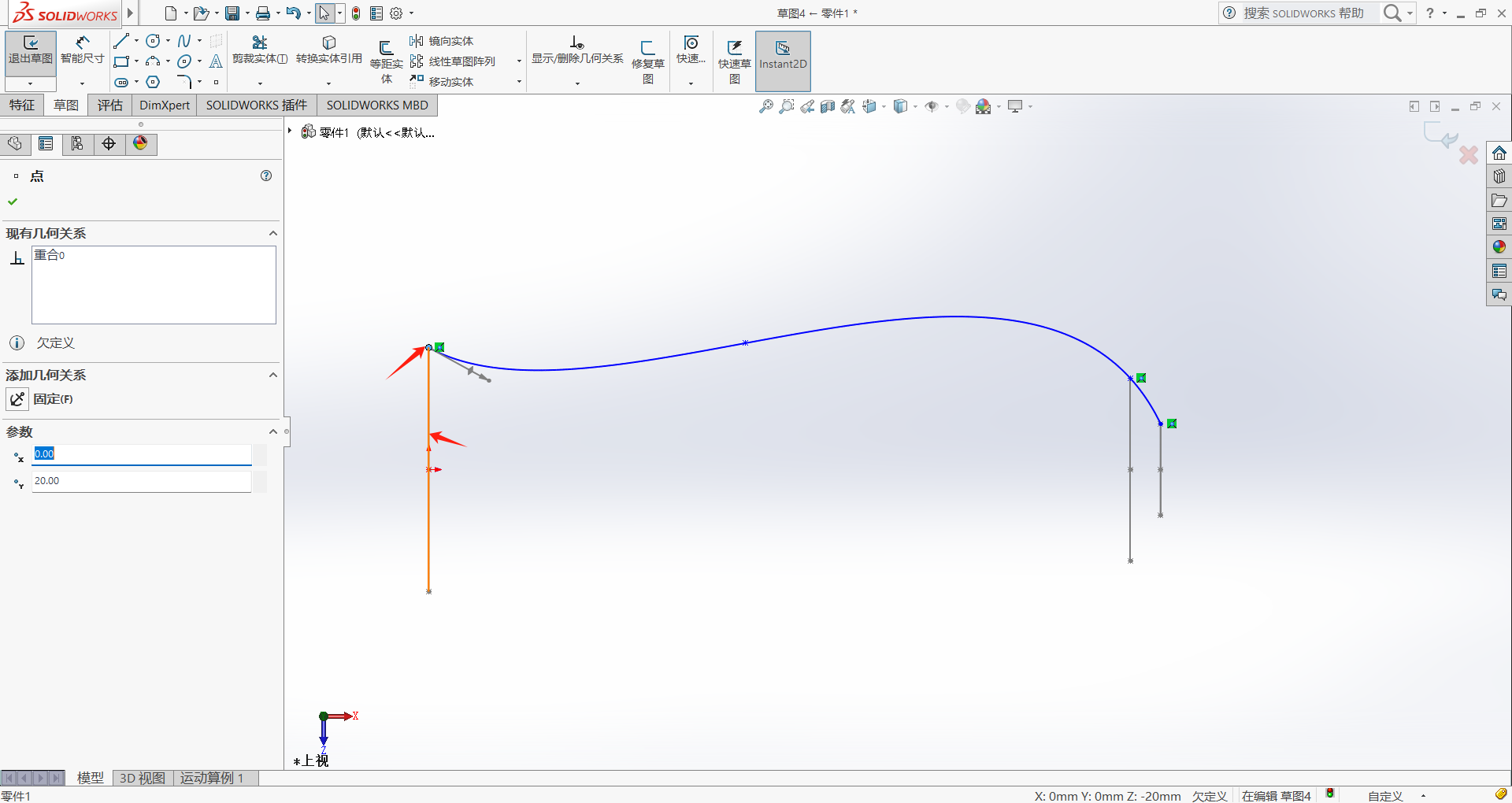Select the Polygon sketch tool
This screenshot has height=803, width=1512.
[154, 82]
